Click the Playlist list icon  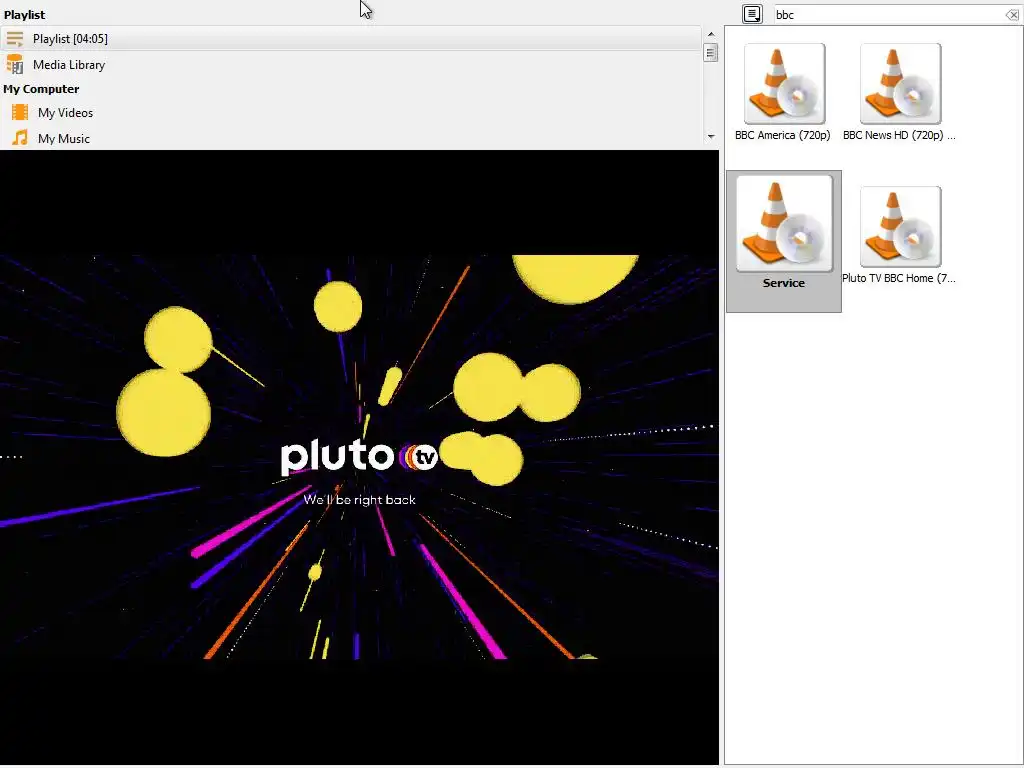(14, 39)
